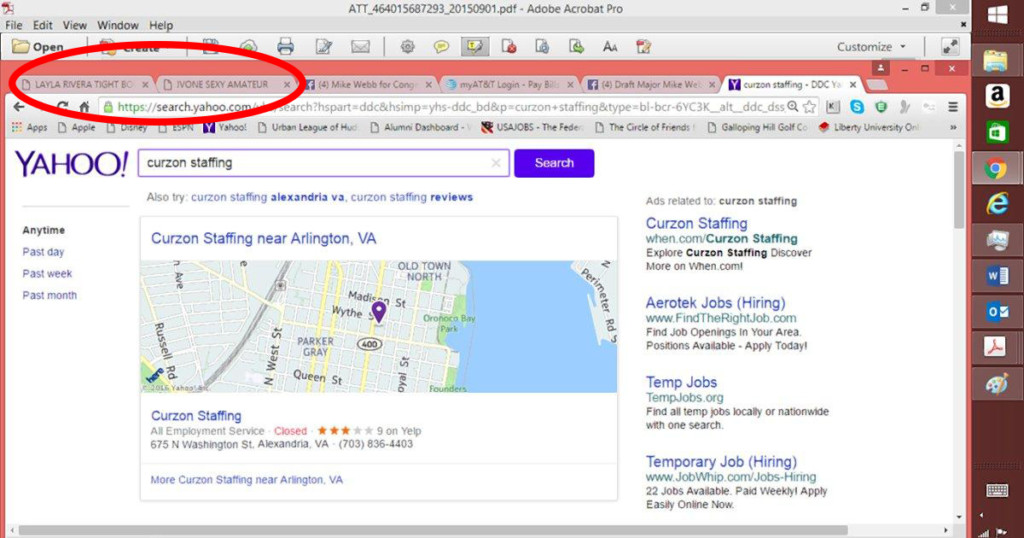Open the gear settings icon in Acrobat toolbar
This screenshot has height=538, width=1024.
coord(407,47)
